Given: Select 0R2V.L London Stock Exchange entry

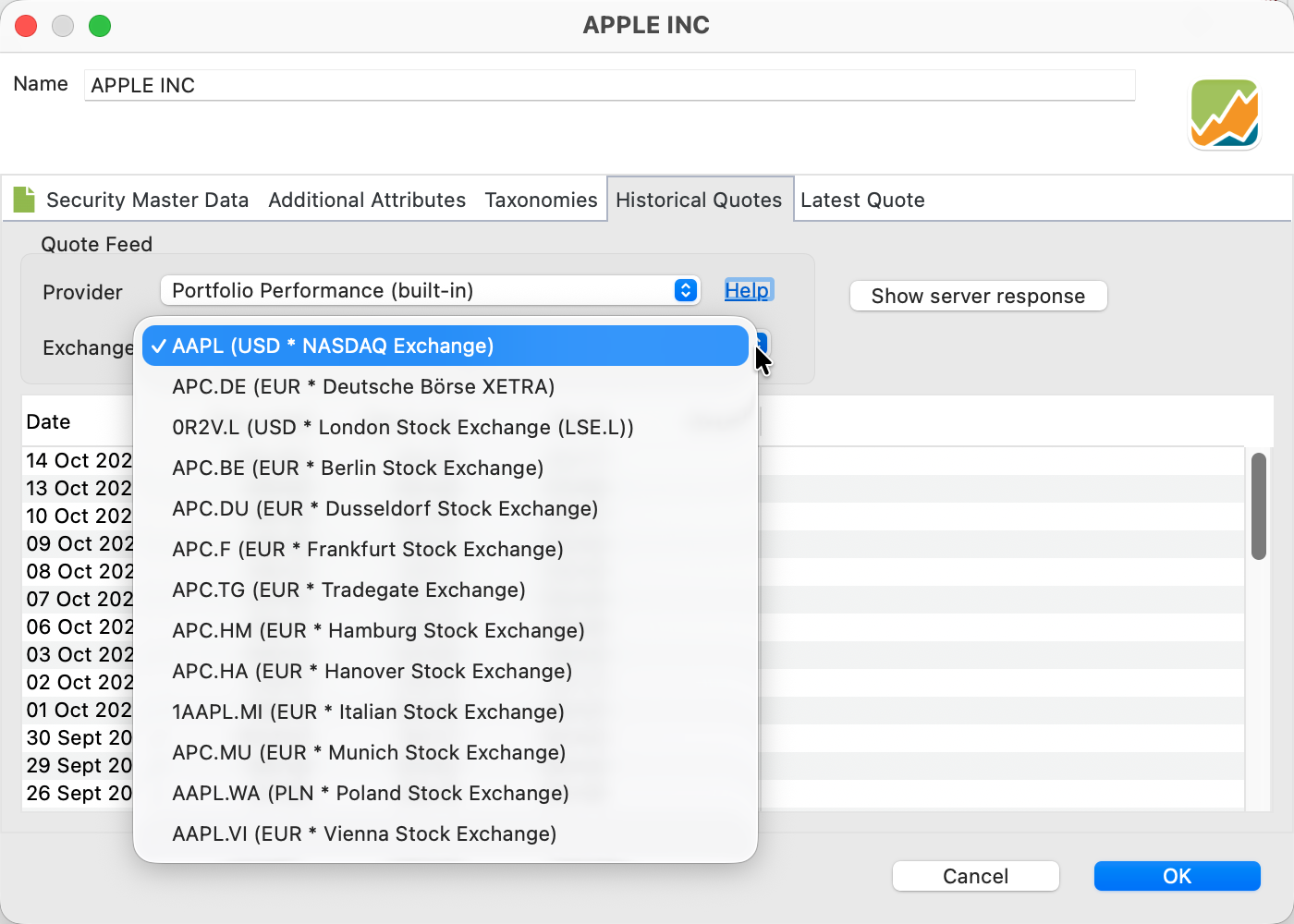Looking at the screenshot, I should coord(402,427).
